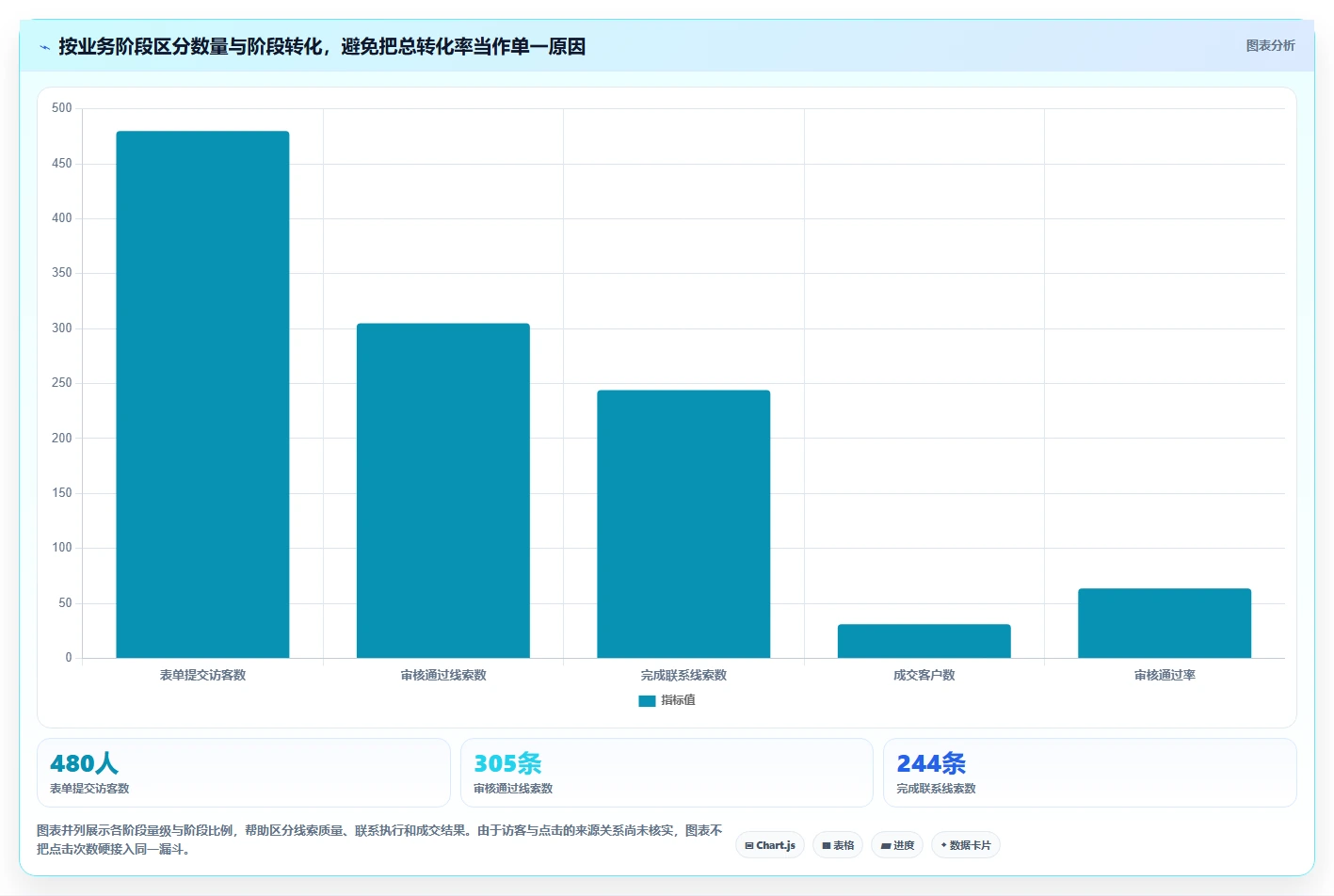Click x-axis label 表单提交访客数

tap(202, 675)
